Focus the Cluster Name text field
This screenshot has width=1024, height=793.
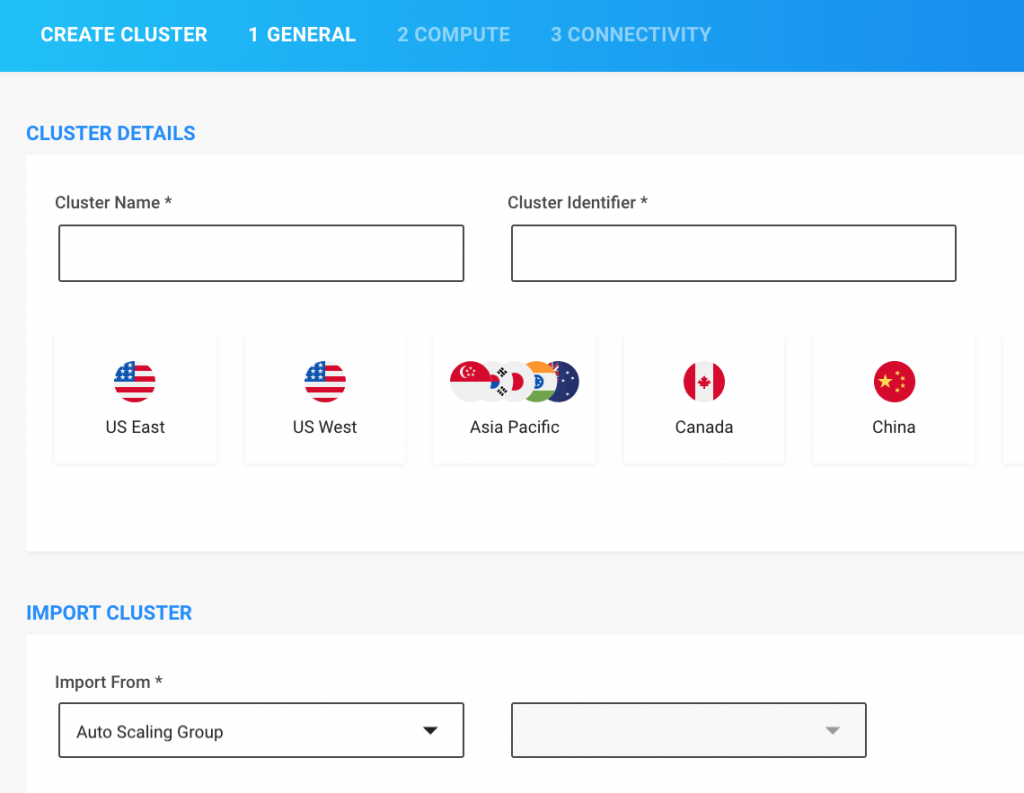261,253
